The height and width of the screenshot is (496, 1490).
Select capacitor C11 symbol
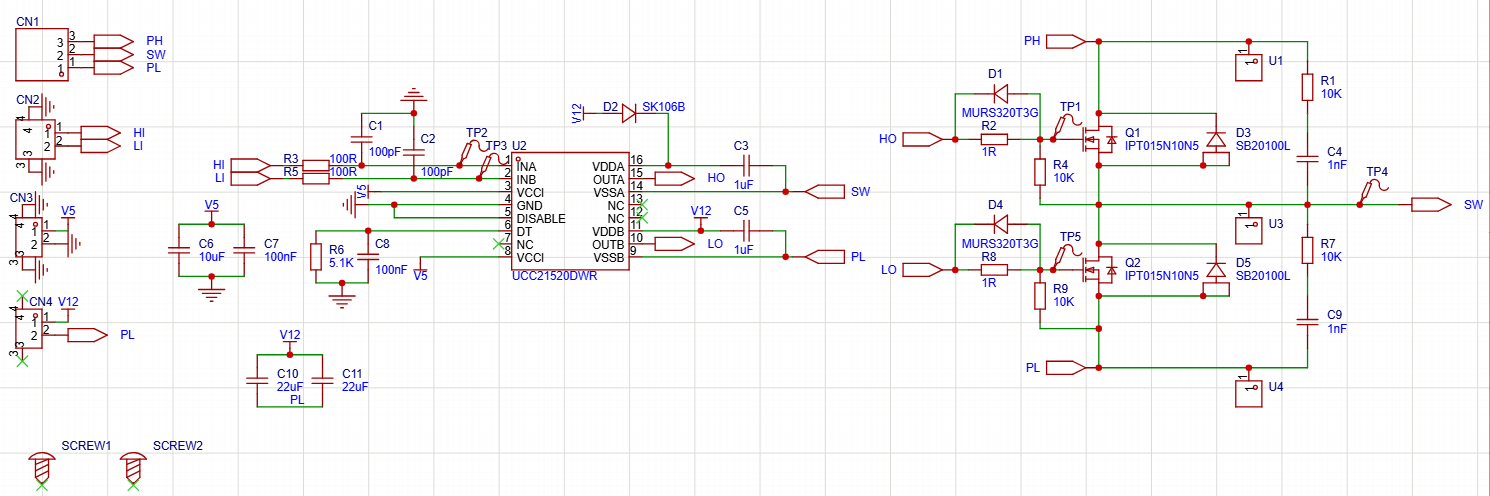pos(322,380)
